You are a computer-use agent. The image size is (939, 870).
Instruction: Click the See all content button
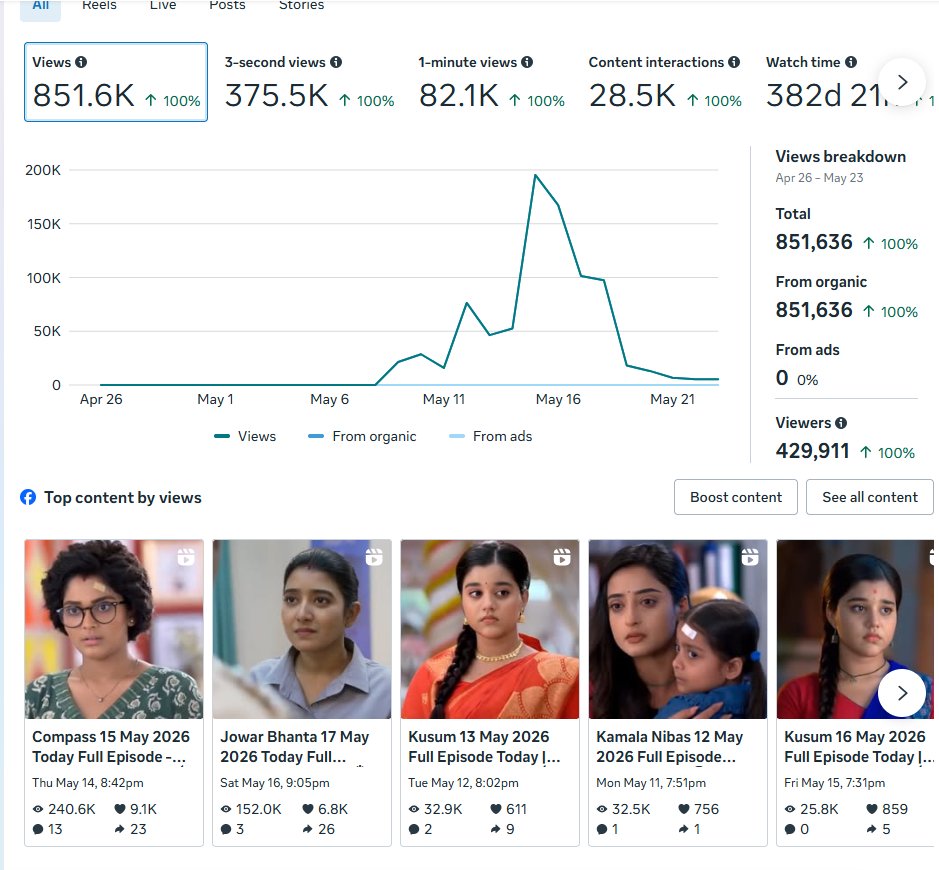(x=870, y=497)
